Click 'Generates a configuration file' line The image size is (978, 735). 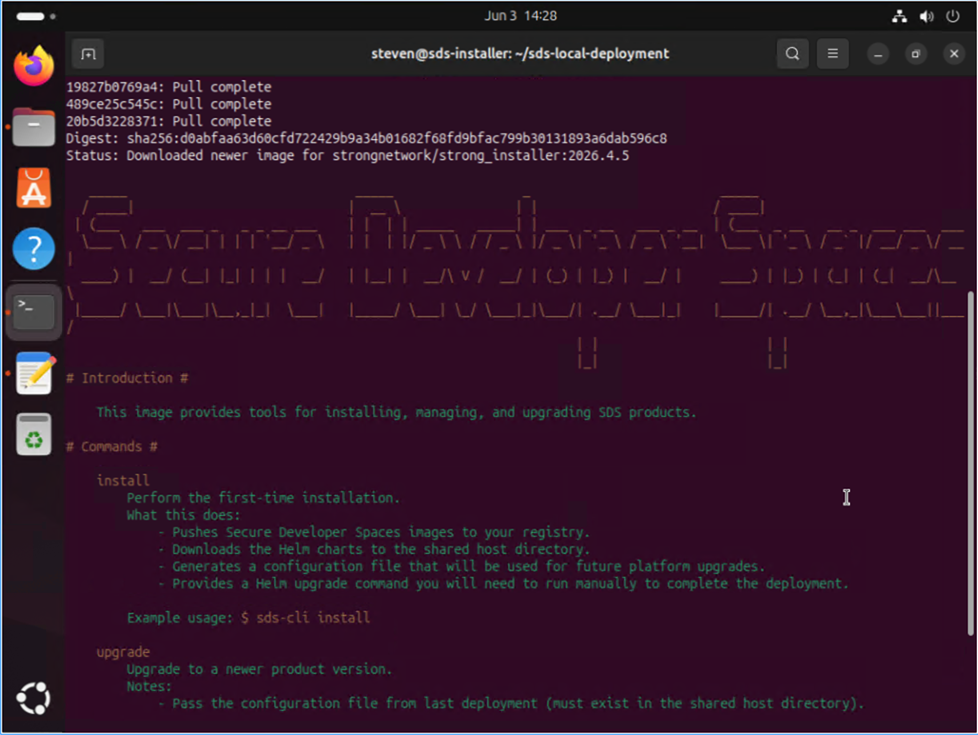pos(462,567)
